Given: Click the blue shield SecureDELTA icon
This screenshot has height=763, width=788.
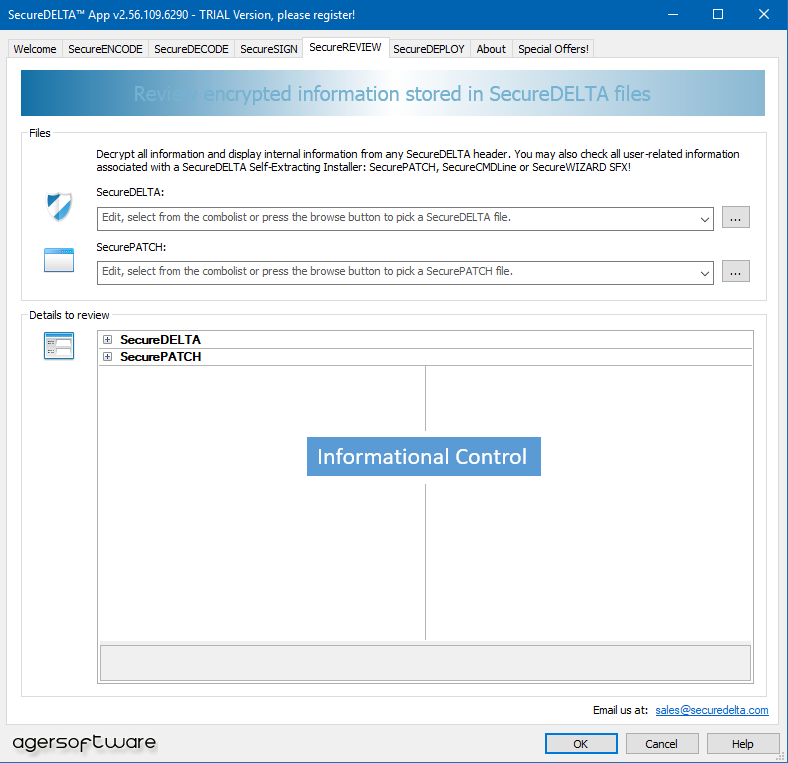Looking at the screenshot, I should click(59, 207).
